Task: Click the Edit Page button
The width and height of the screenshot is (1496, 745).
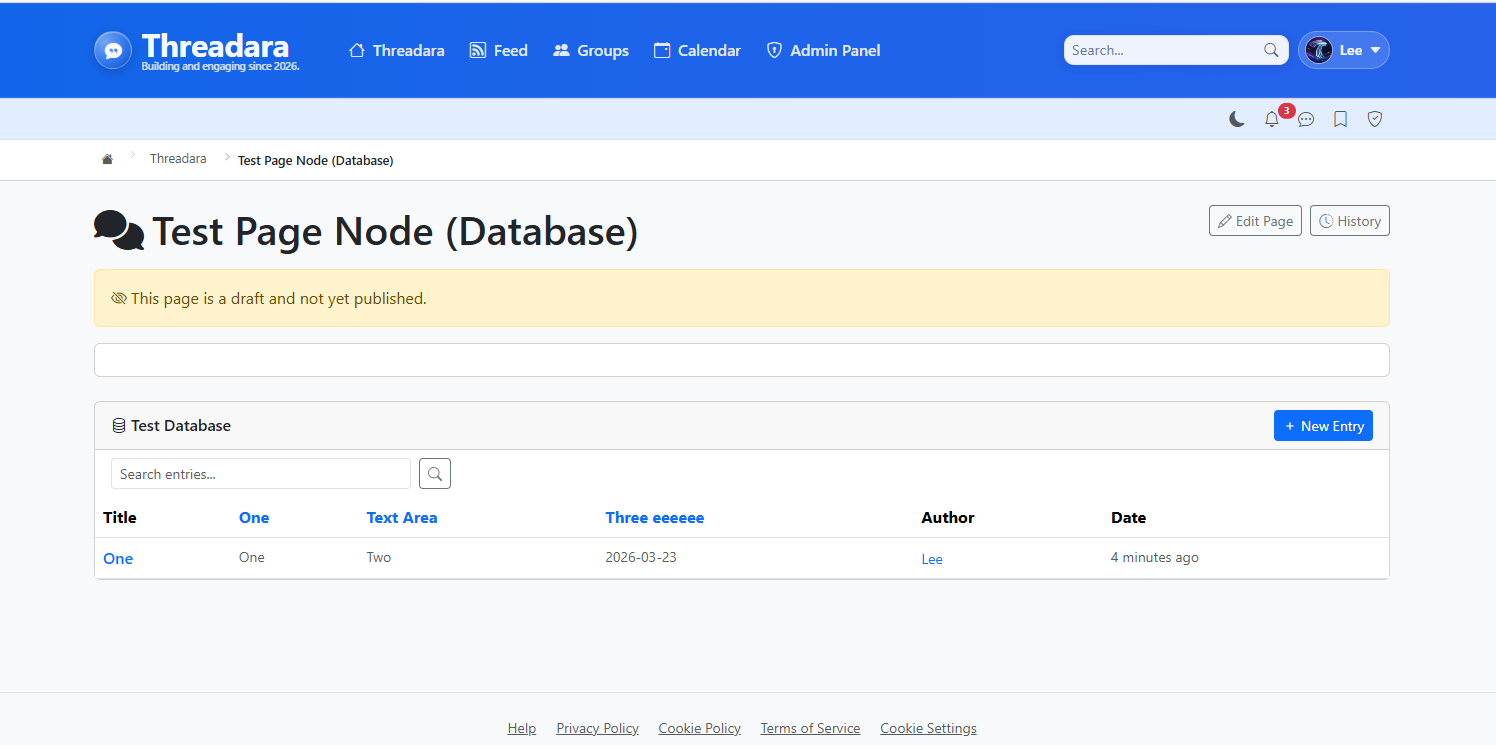Action: 1255,221
